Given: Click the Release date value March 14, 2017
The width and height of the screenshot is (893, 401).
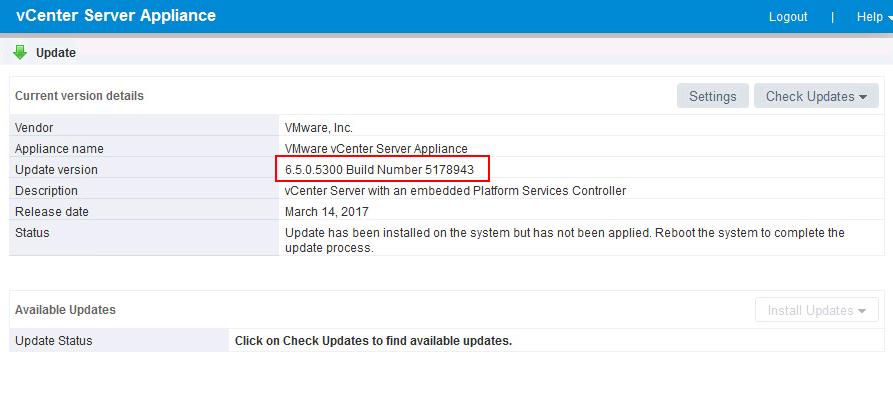Looking at the screenshot, I should 327,212.
